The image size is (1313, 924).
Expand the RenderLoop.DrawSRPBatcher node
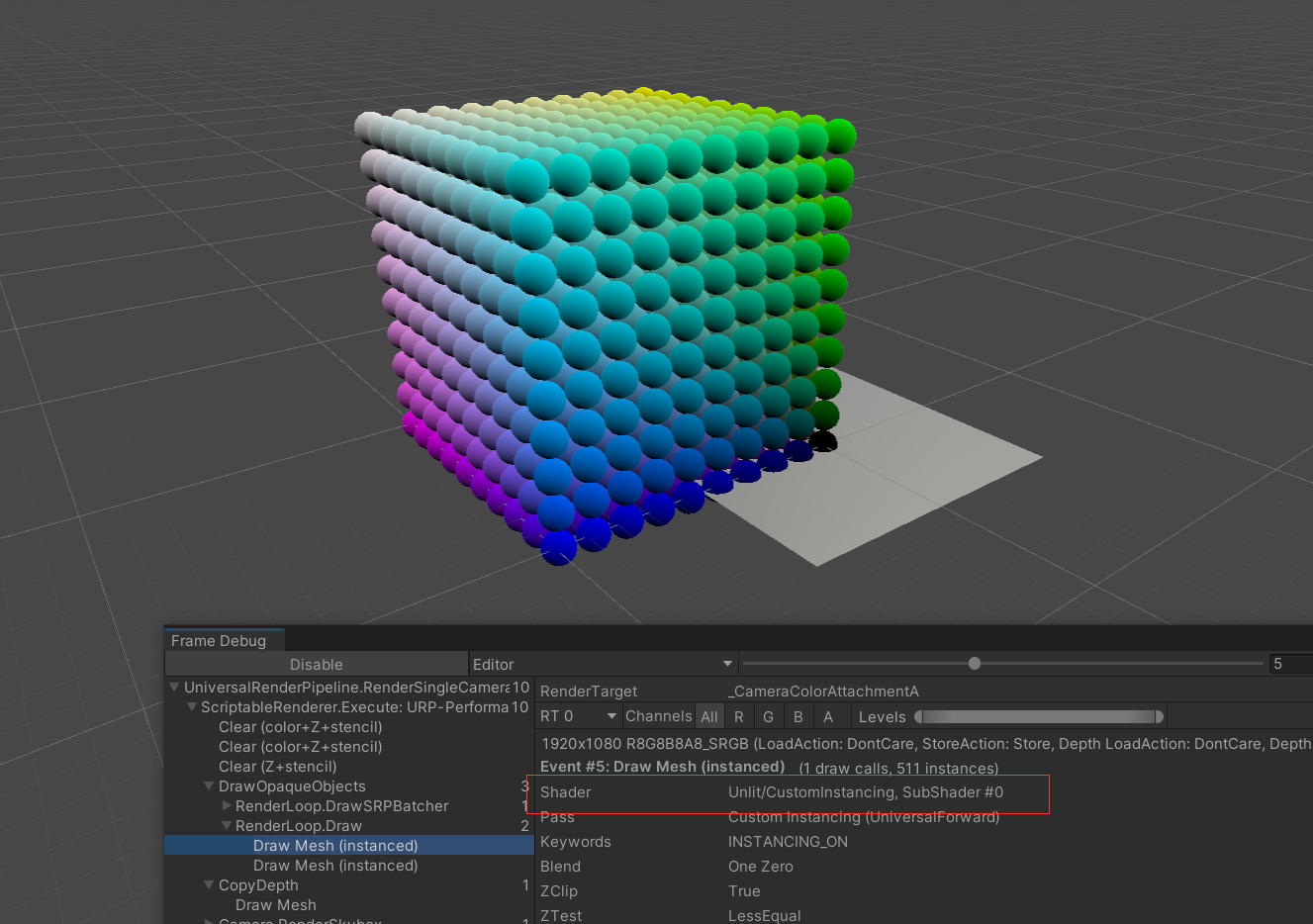coord(227,805)
